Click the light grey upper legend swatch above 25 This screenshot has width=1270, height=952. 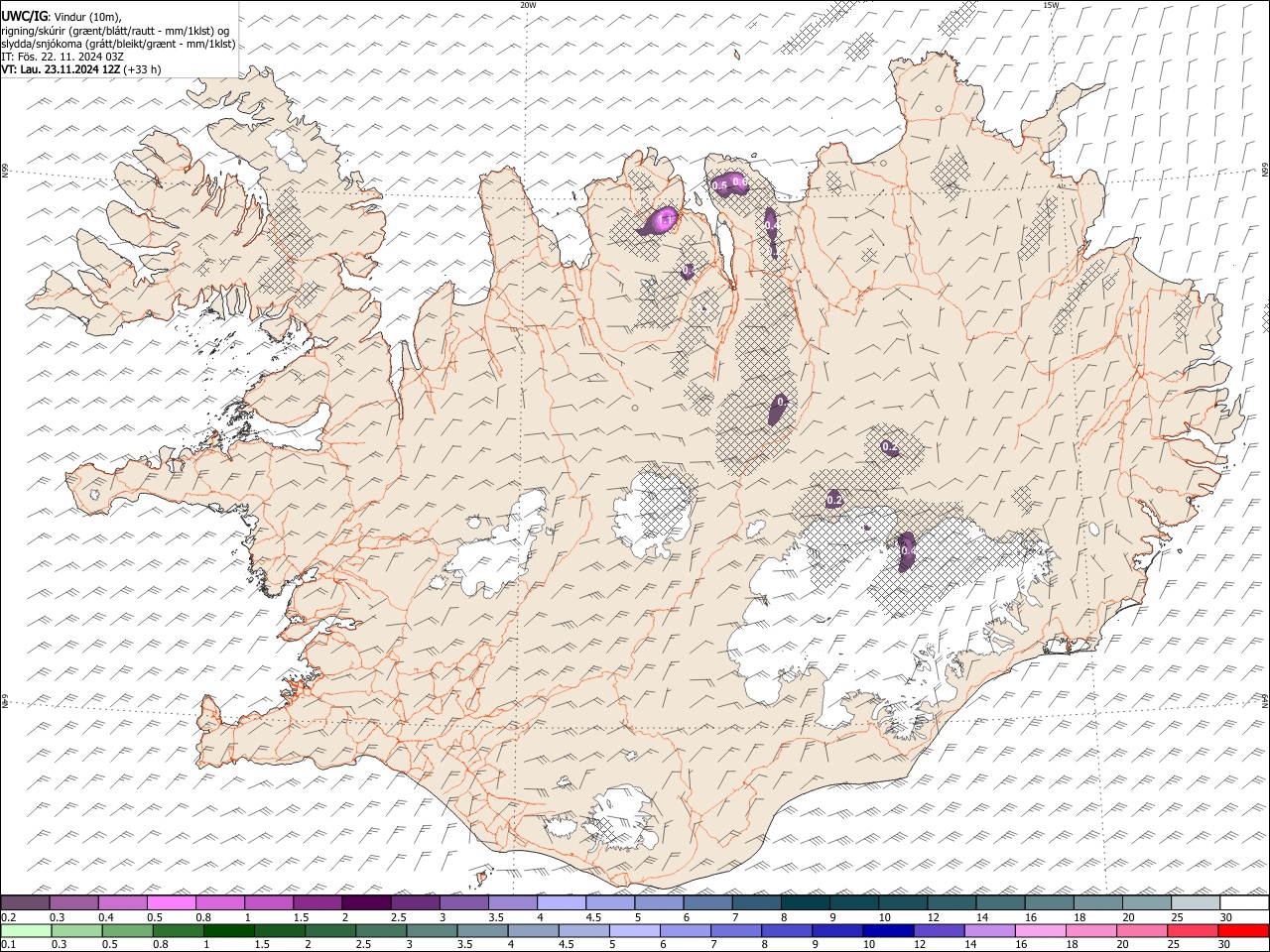(1196, 902)
